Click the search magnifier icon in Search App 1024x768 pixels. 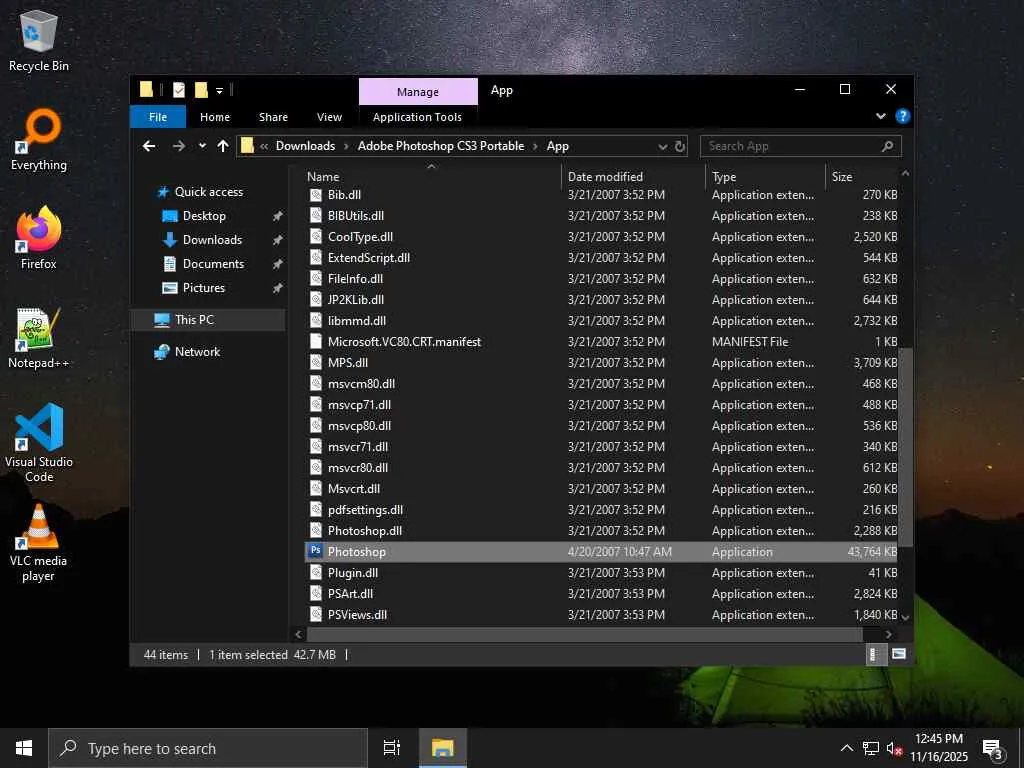click(x=887, y=146)
